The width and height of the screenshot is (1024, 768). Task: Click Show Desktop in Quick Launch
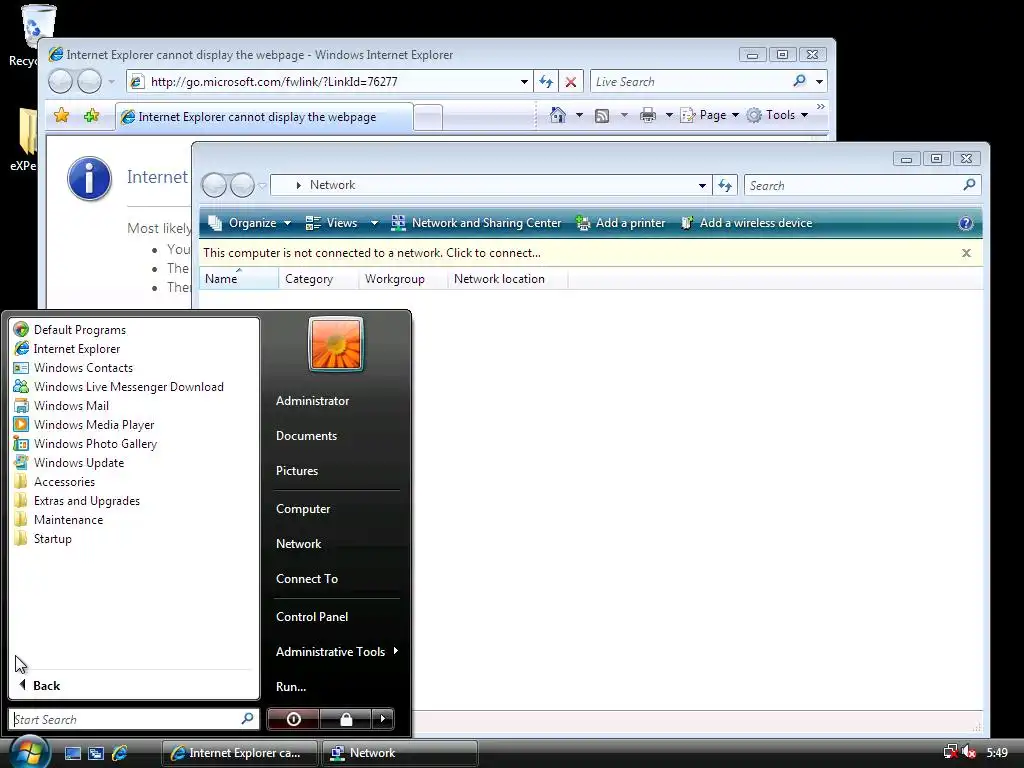72,753
